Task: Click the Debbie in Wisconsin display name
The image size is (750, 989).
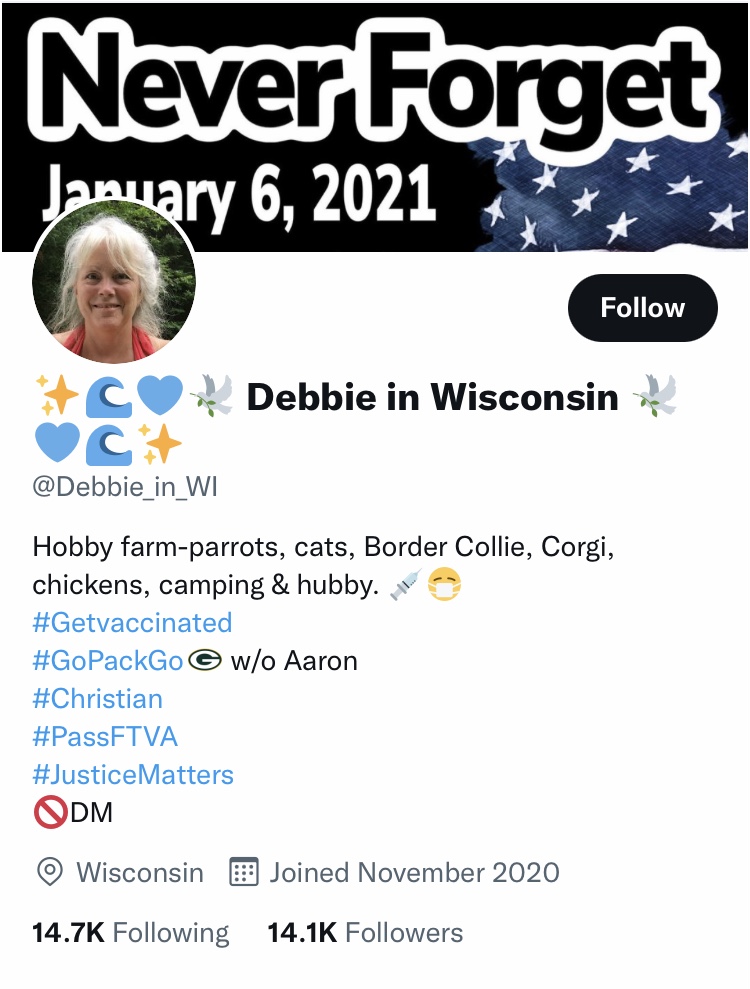Action: 433,397
